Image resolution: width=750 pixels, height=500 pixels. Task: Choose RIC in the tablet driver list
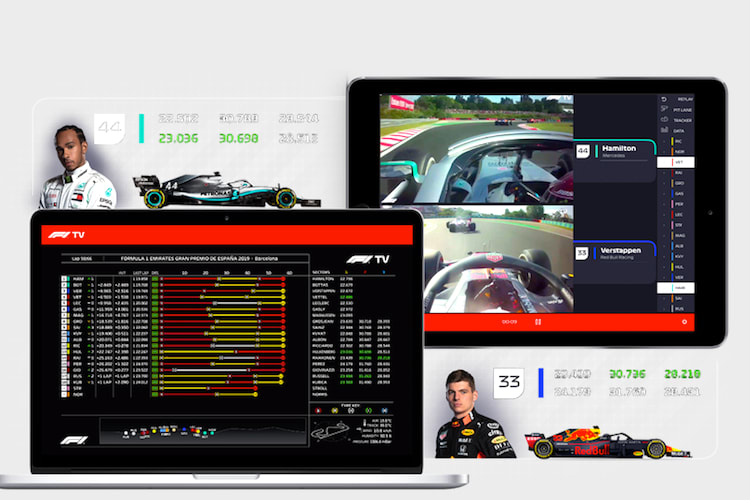[676, 141]
